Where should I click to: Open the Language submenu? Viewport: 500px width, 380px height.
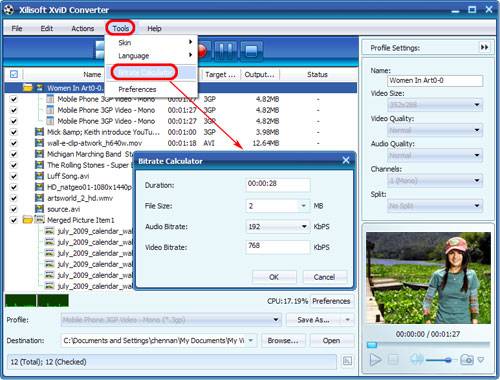(x=151, y=55)
